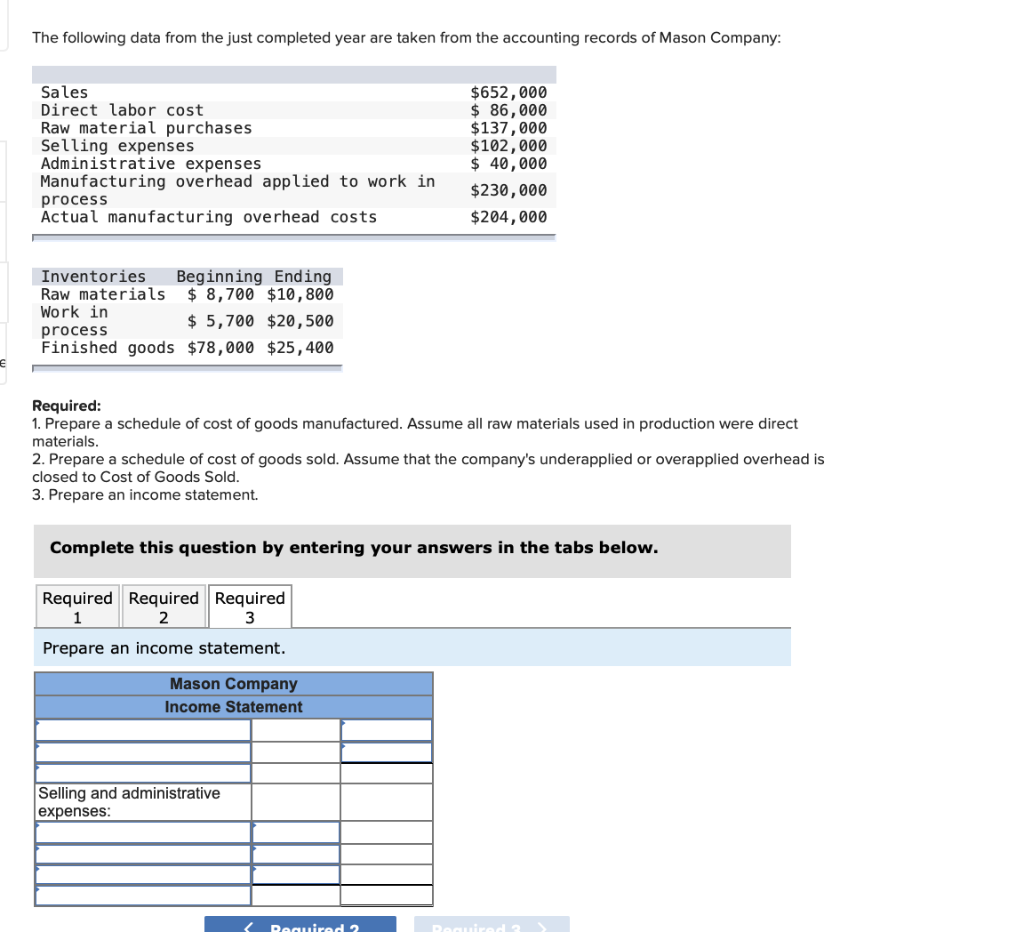Click the Mason Company table header

point(234,684)
